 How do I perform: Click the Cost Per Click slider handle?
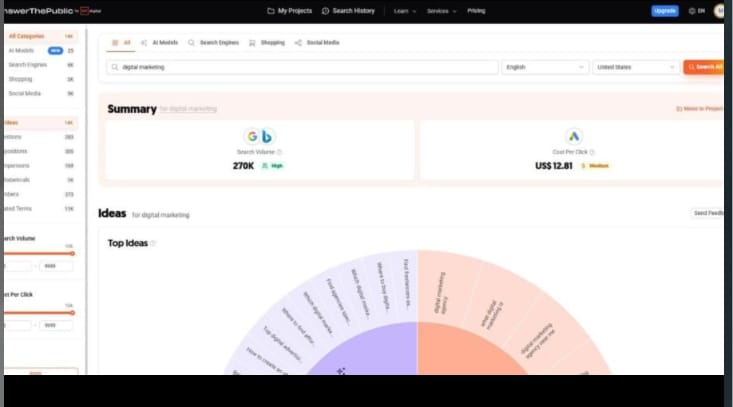pyautogui.click(x=72, y=313)
